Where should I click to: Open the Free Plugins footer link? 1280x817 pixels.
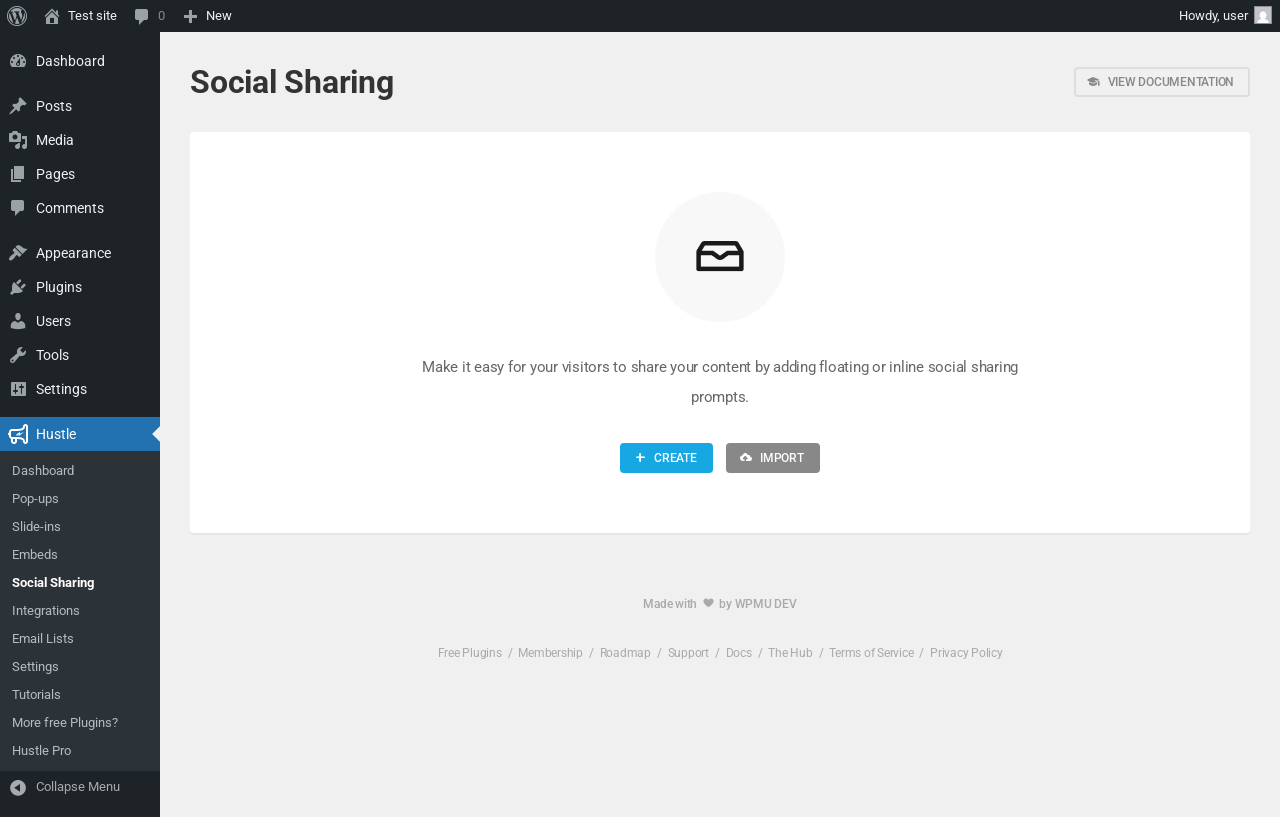[x=470, y=653]
